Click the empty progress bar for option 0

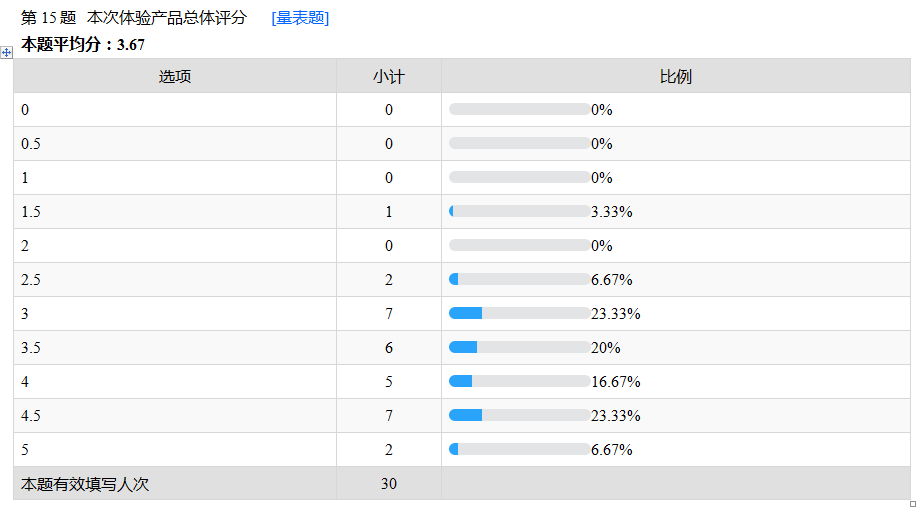[519, 110]
